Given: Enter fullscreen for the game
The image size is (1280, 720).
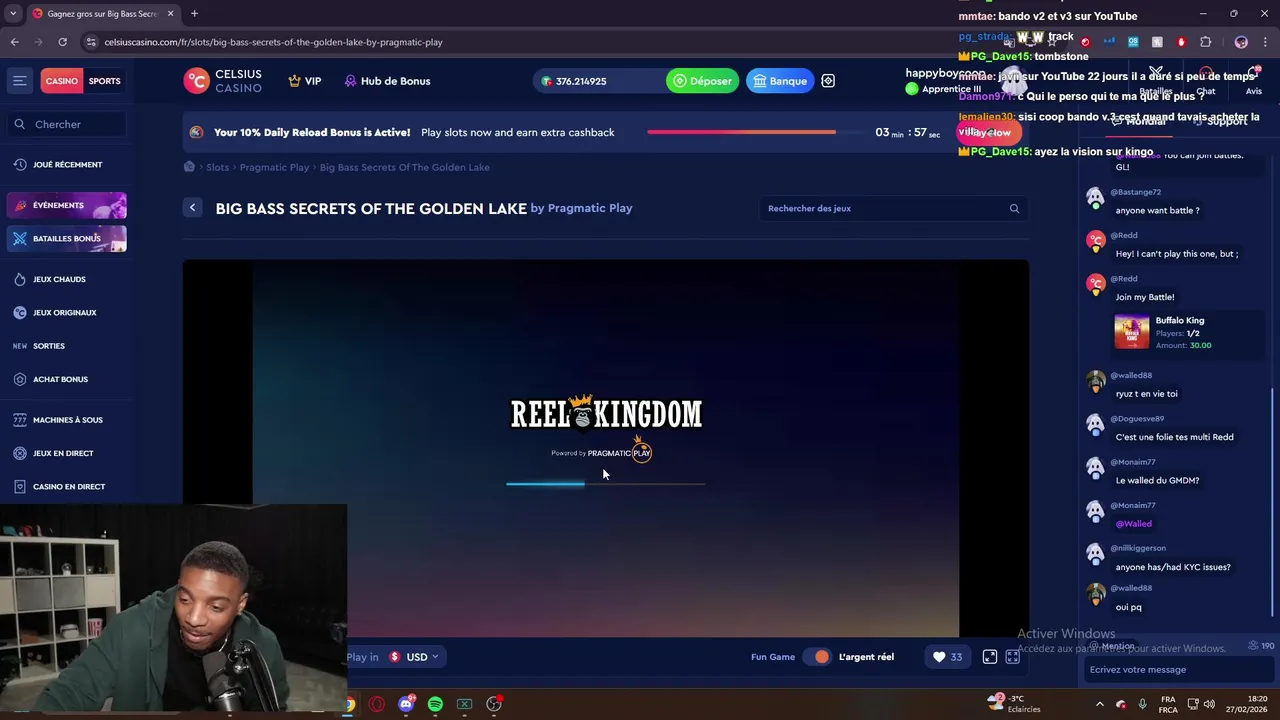Looking at the screenshot, I should pos(1013,657).
